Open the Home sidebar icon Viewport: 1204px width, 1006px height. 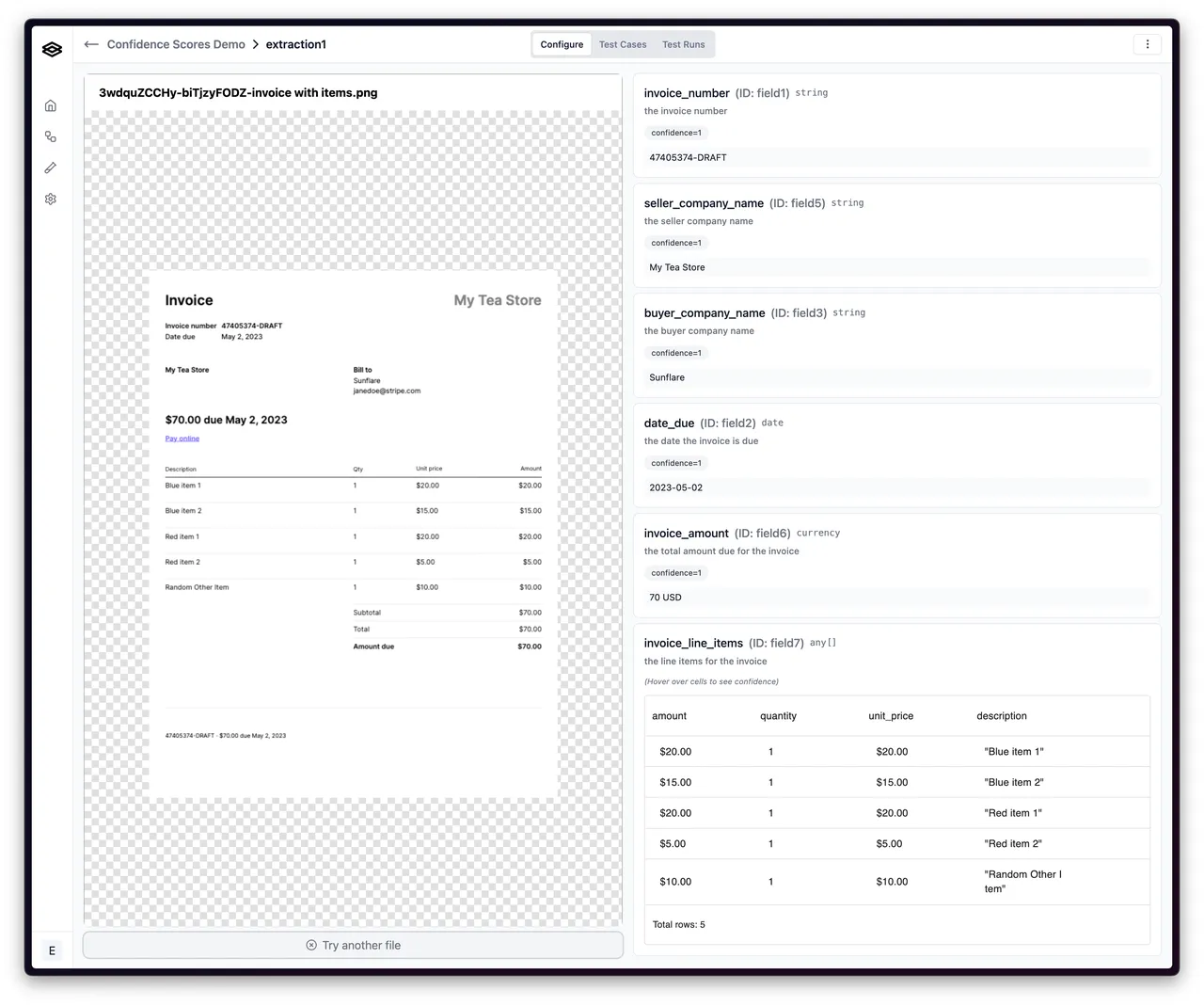click(51, 105)
